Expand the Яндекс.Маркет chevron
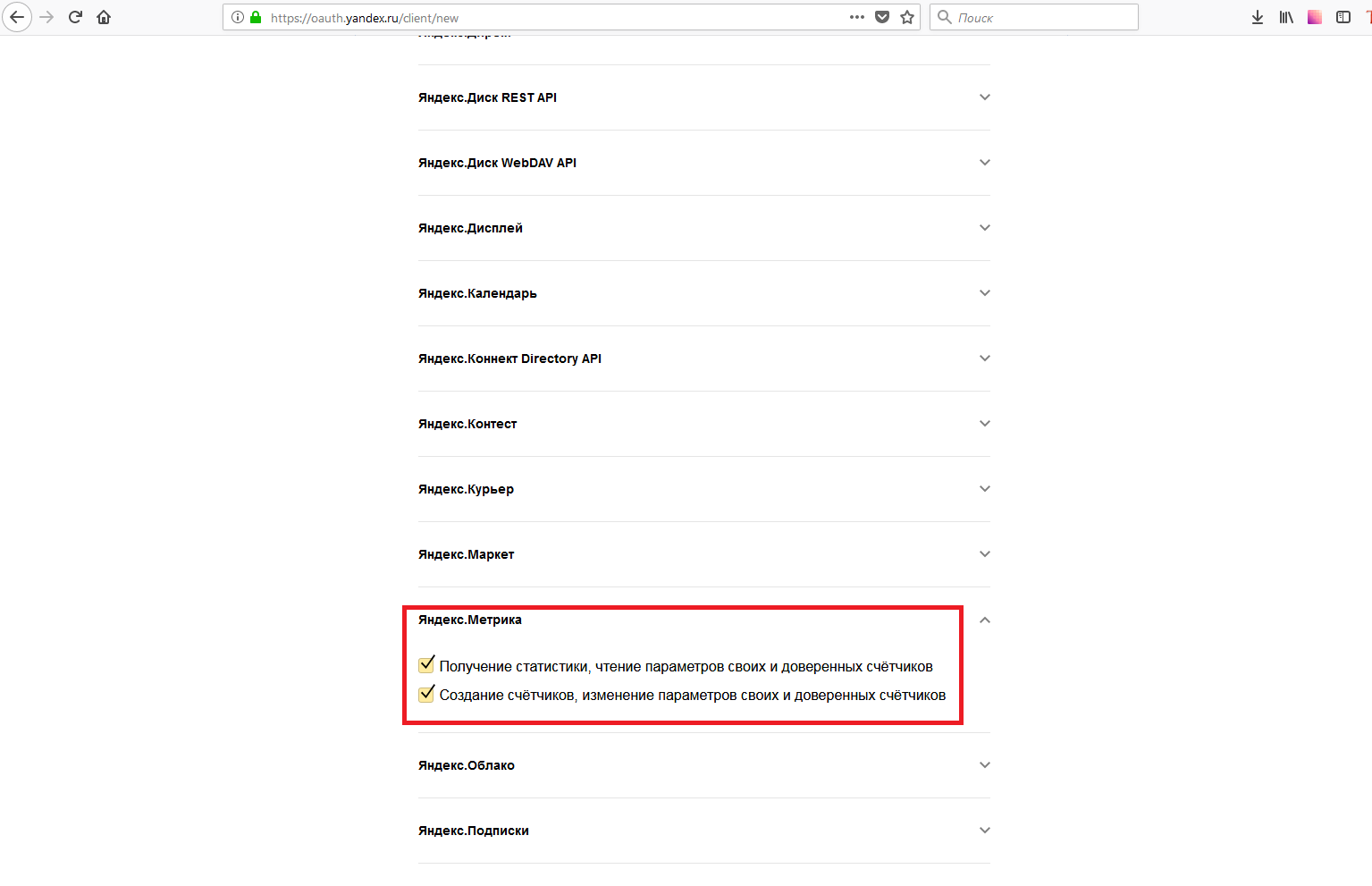The image size is (1372, 886). 984,554
